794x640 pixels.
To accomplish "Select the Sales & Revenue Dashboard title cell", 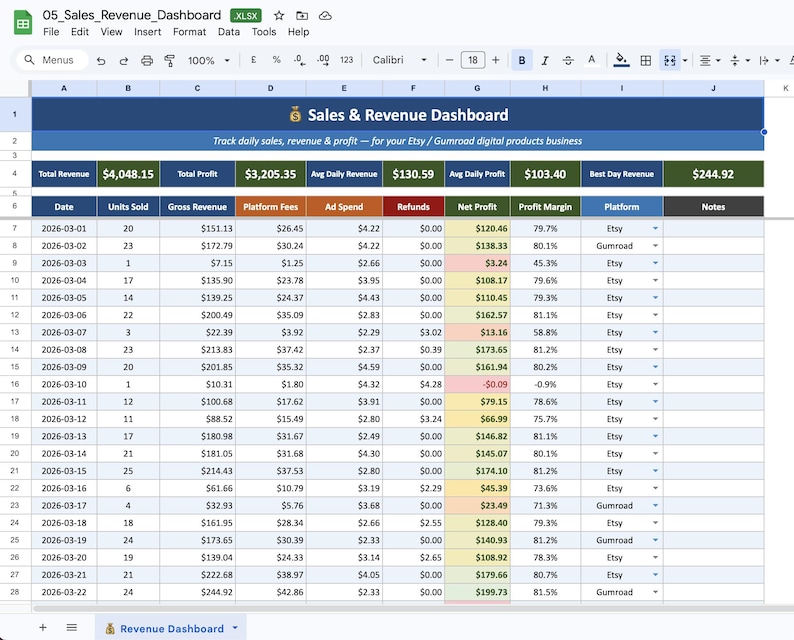I will tap(398, 114).
